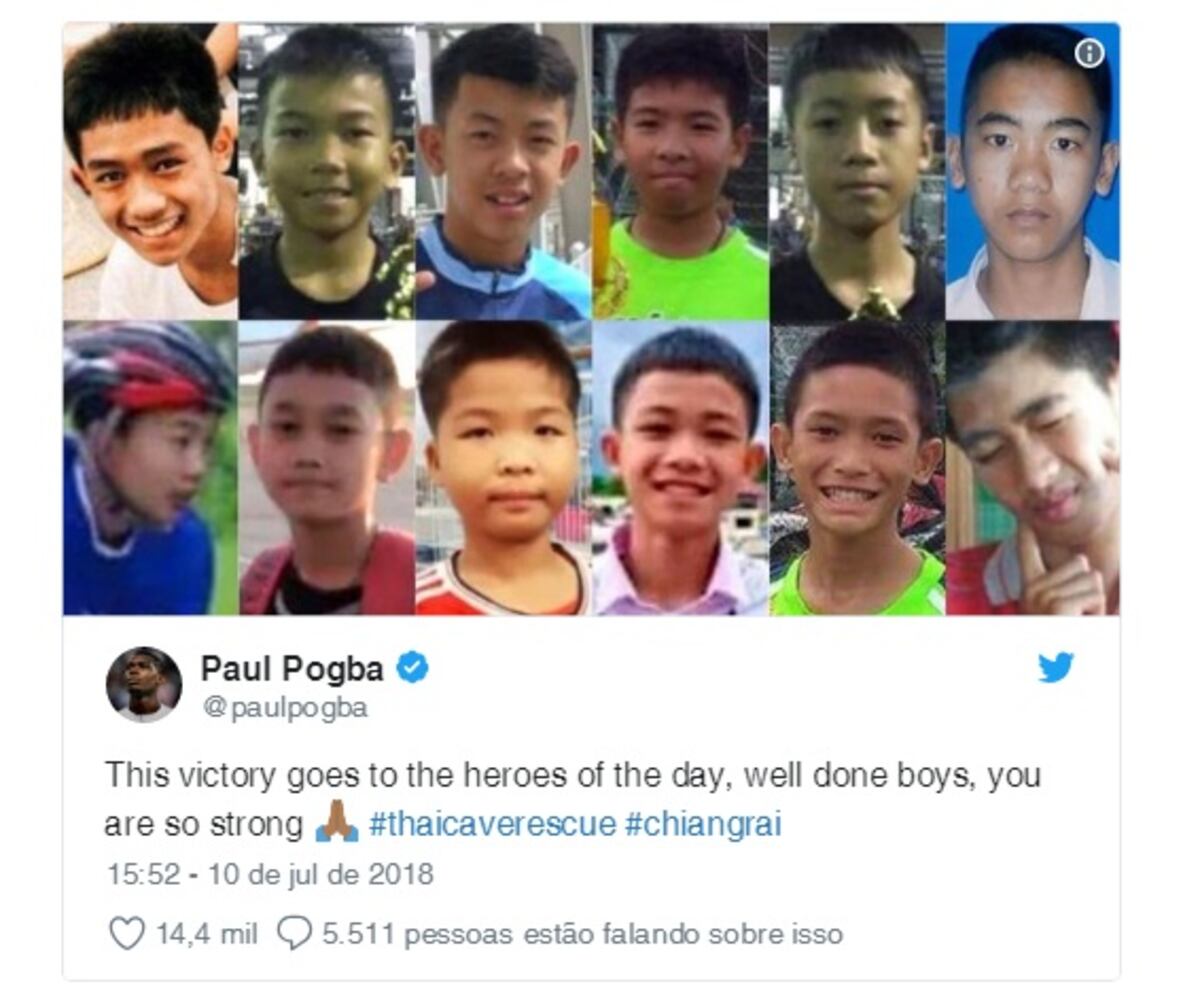The image size is (1200, 1003).
Task: Open the photo of boy in green jersey top row
Action: click(681, 171)
